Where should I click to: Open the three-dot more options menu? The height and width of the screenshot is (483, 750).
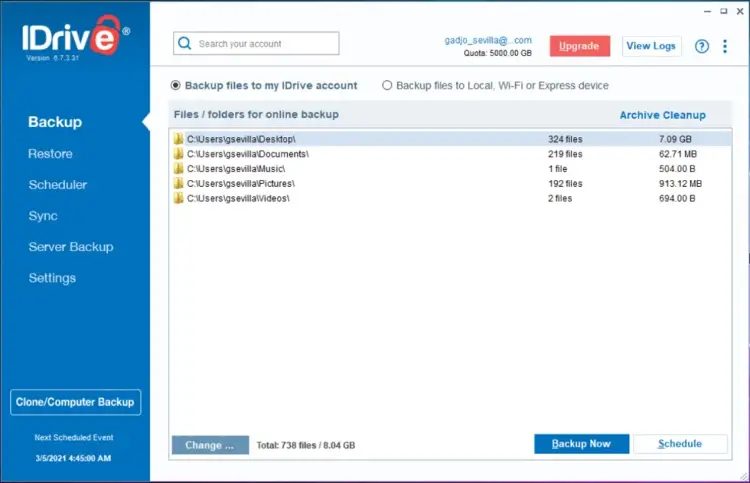point(725,46)
